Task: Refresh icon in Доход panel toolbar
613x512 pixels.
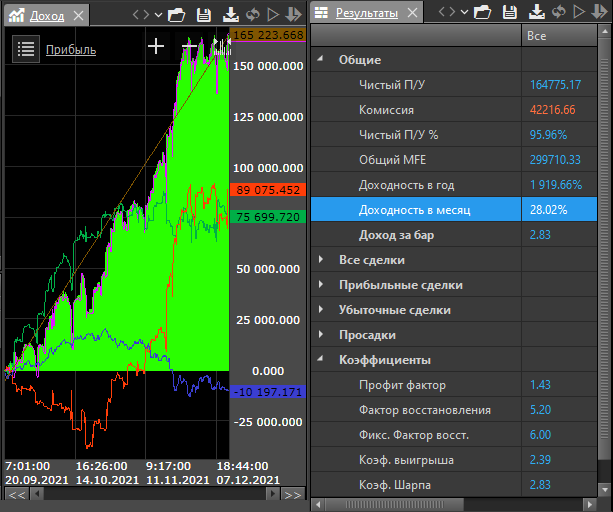Action: pyautogui.click(x=253, y=15)
